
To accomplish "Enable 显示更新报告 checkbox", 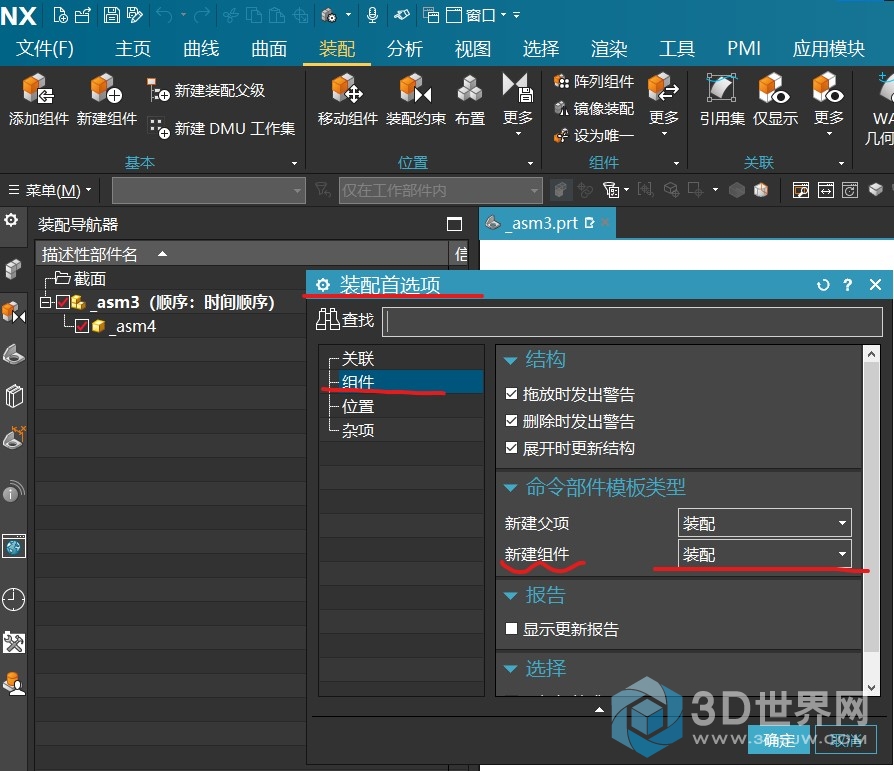I will [x=511, y=628].
